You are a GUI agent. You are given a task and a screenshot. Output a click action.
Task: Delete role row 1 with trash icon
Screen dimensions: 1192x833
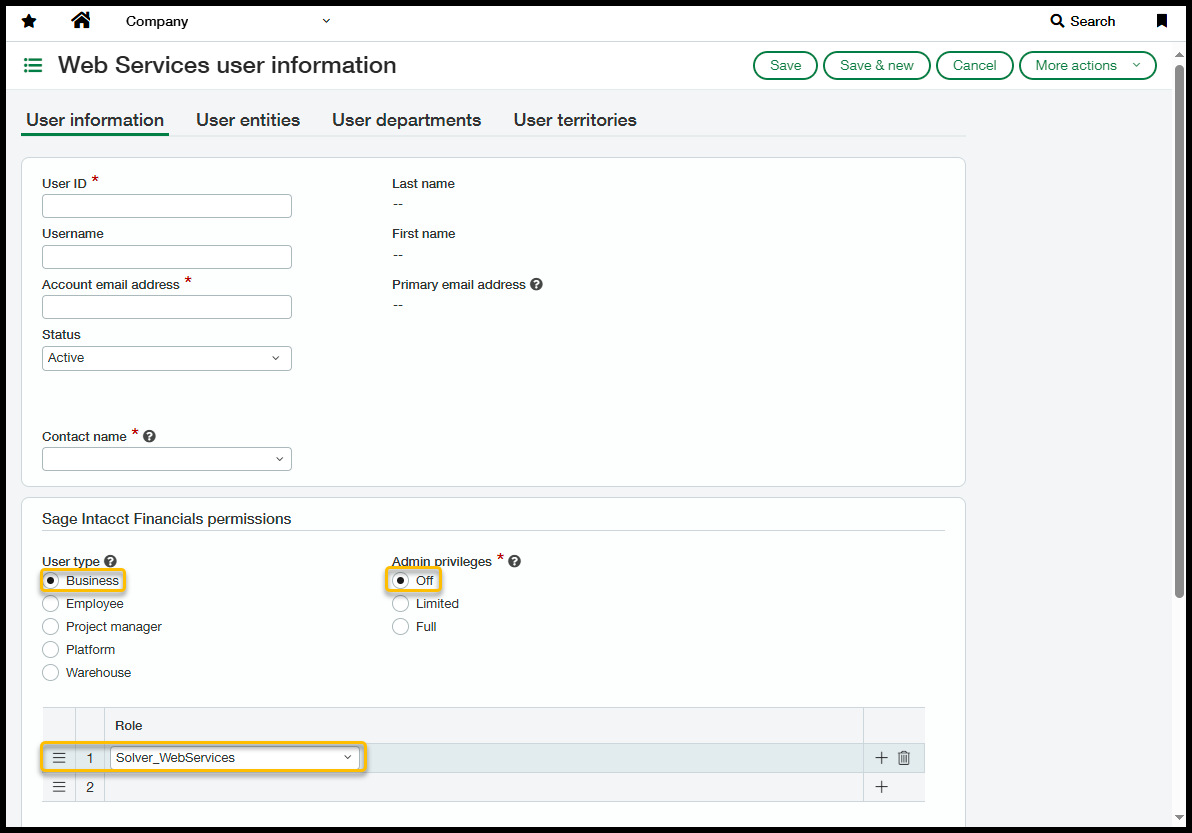tap(904, 758)
